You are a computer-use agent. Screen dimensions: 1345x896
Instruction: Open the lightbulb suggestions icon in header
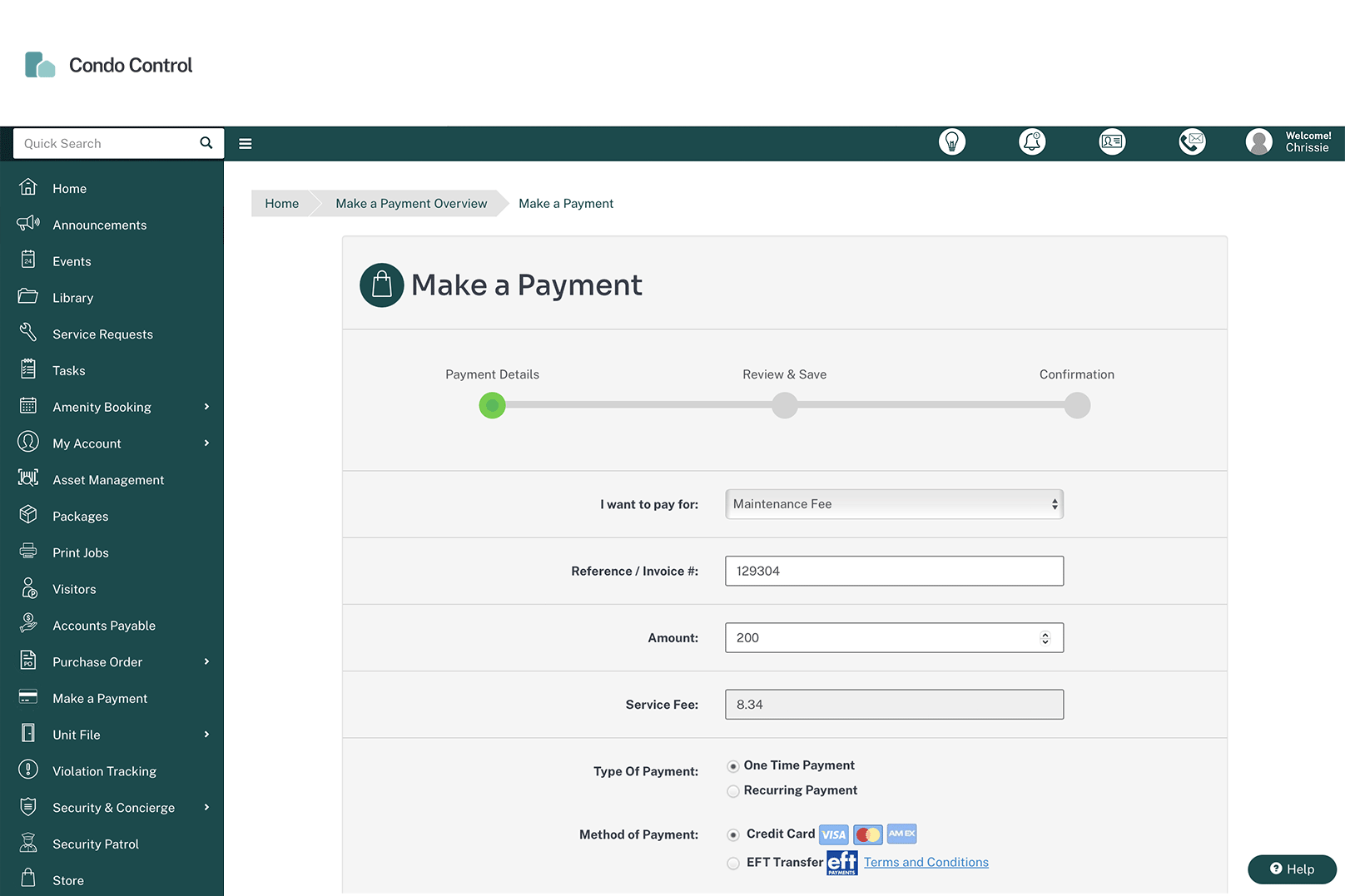point(952,141)
